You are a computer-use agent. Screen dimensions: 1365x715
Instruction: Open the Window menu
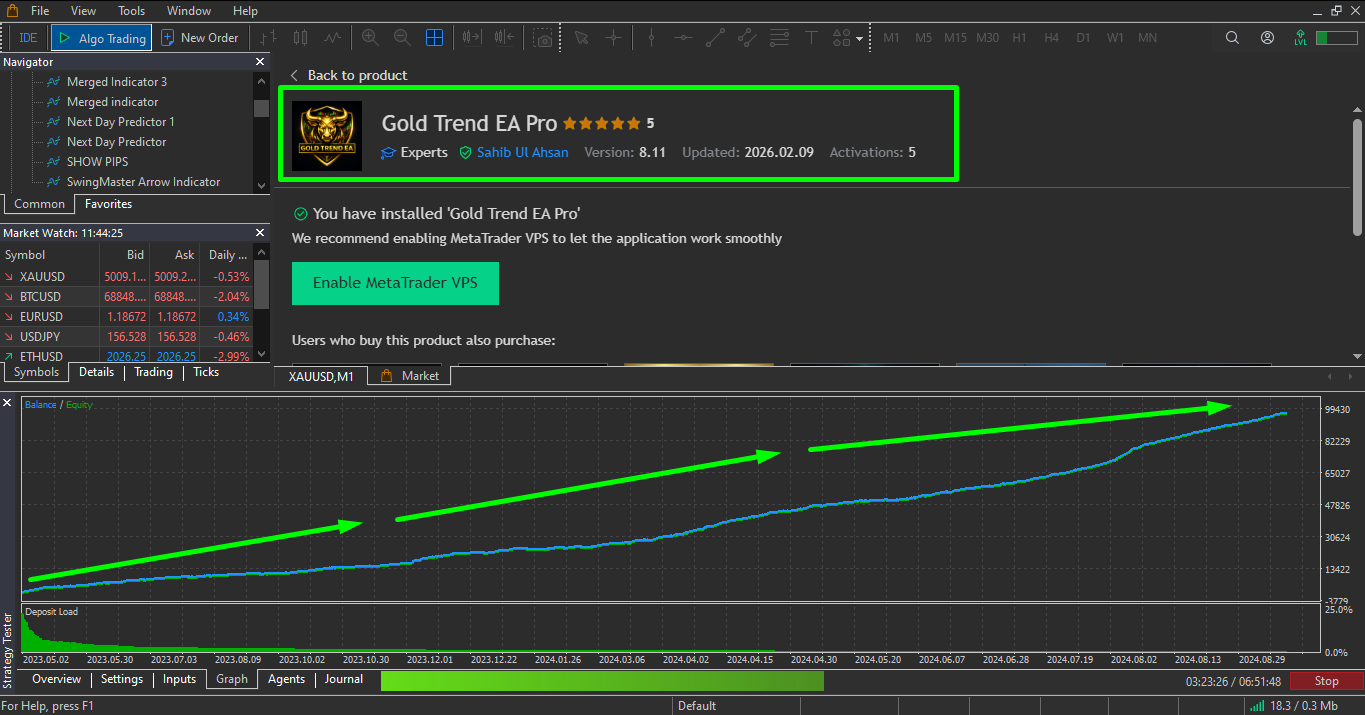[x=189, y=11]
